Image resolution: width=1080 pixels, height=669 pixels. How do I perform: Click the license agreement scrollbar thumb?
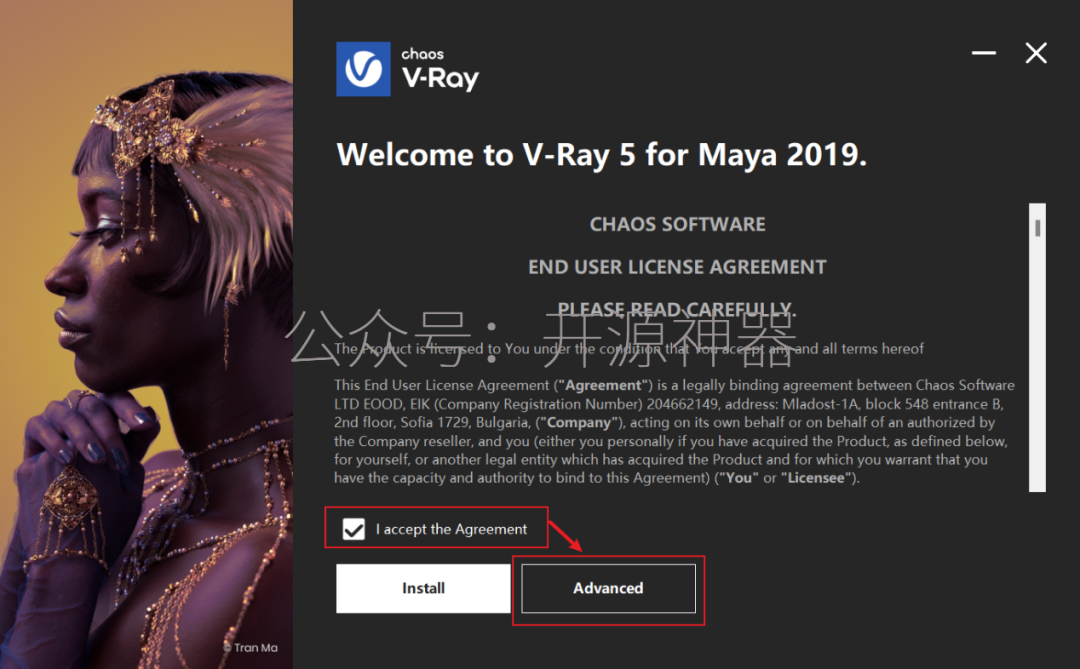point(1037,228)
